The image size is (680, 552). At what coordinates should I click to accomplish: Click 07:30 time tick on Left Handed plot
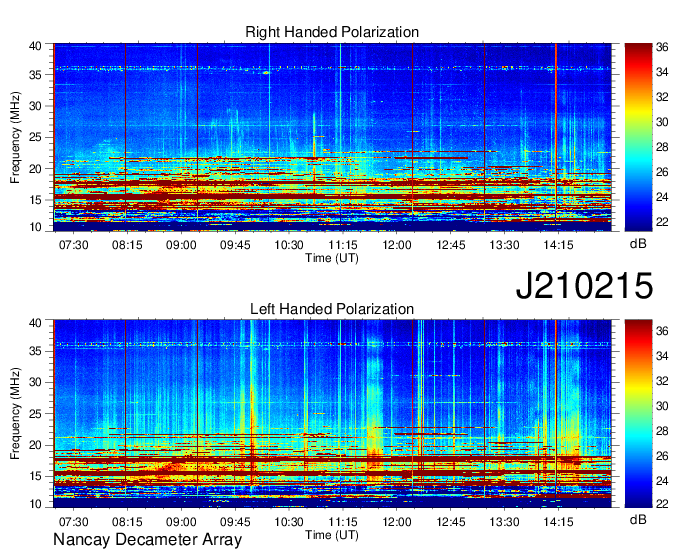(x=74, y=522)
